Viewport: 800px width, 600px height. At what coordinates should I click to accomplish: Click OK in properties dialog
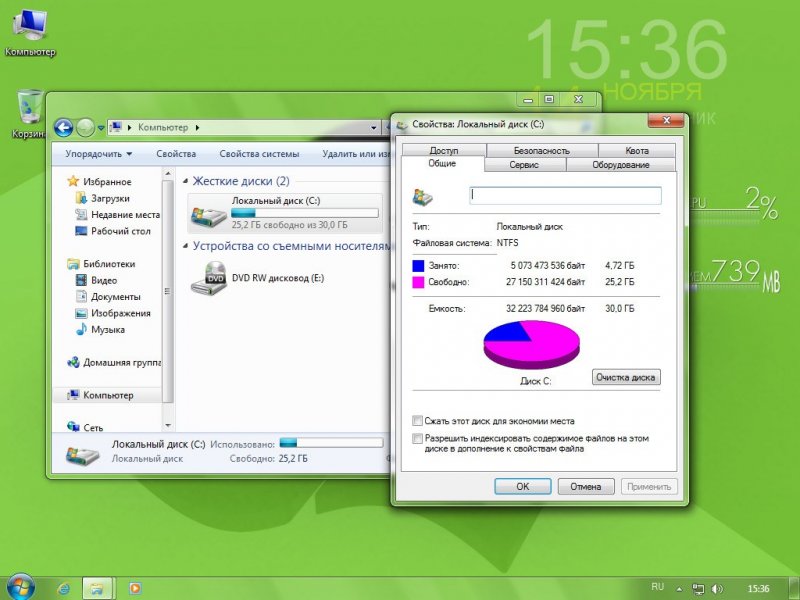tap(522, 486)
